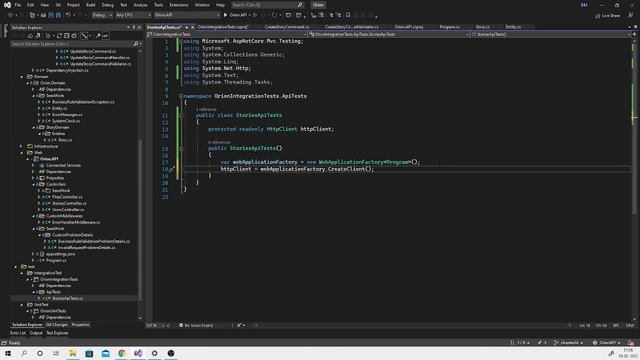Open the Error List tab
The image size is (640, 360).
click(18, 333)
